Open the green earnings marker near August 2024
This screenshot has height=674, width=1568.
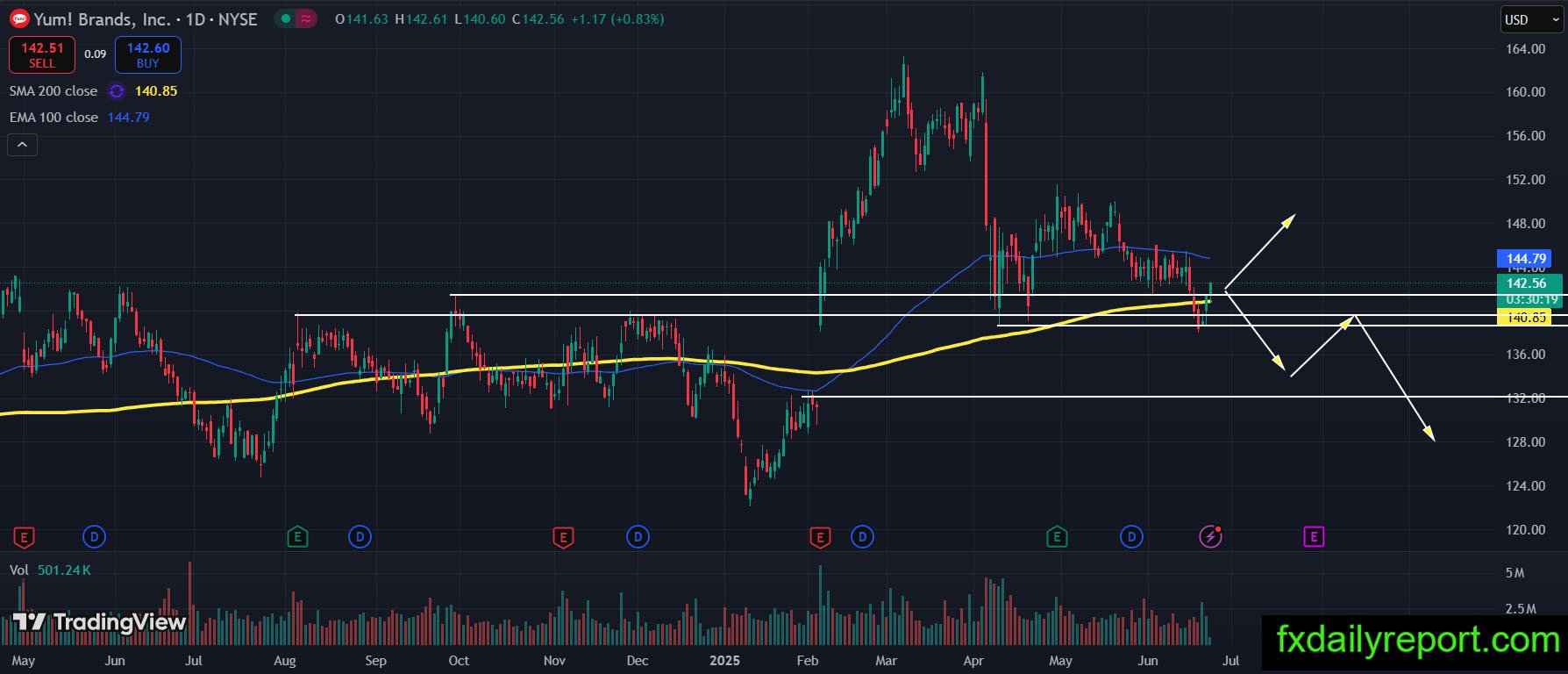297,536
